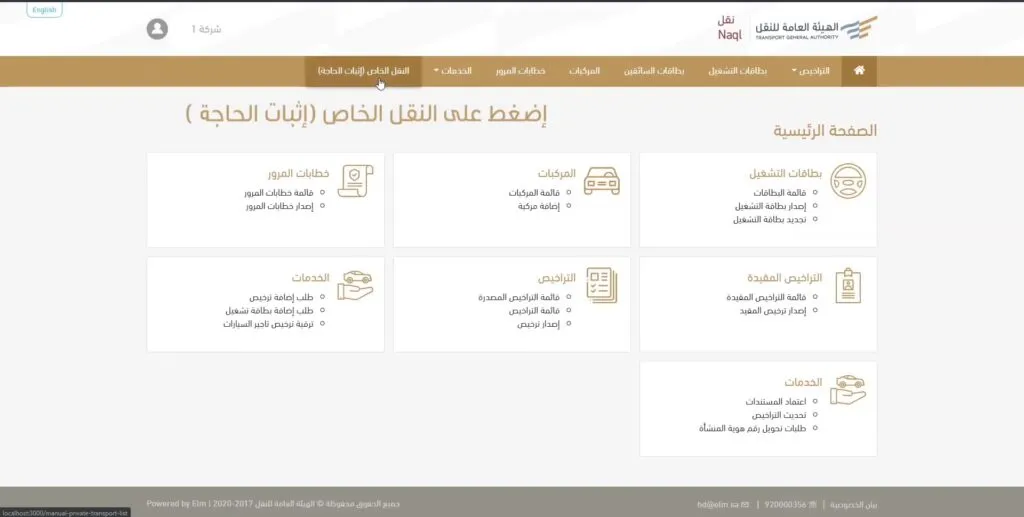Open النقل الخاص (إثبات الحاجة) menu item
The image size is (1024, 517).
click(364, 70)
